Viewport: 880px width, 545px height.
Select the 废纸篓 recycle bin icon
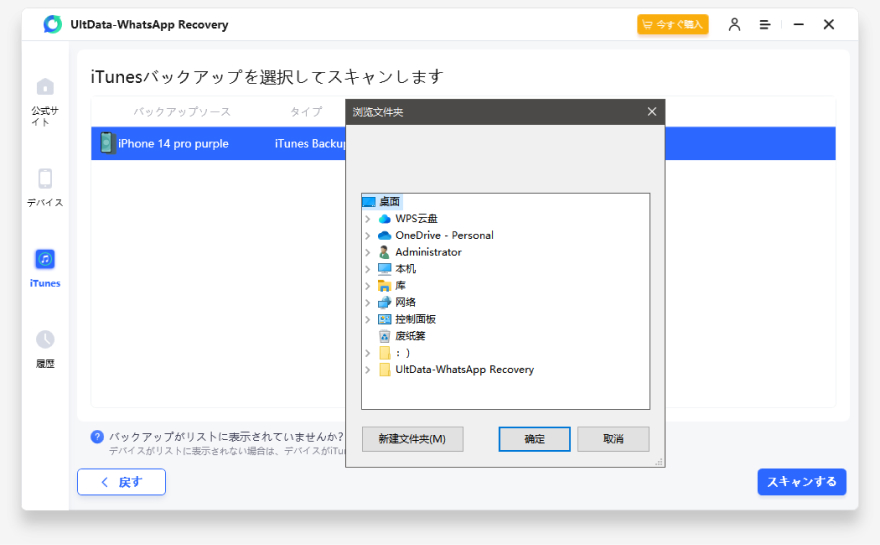point(384,336)
